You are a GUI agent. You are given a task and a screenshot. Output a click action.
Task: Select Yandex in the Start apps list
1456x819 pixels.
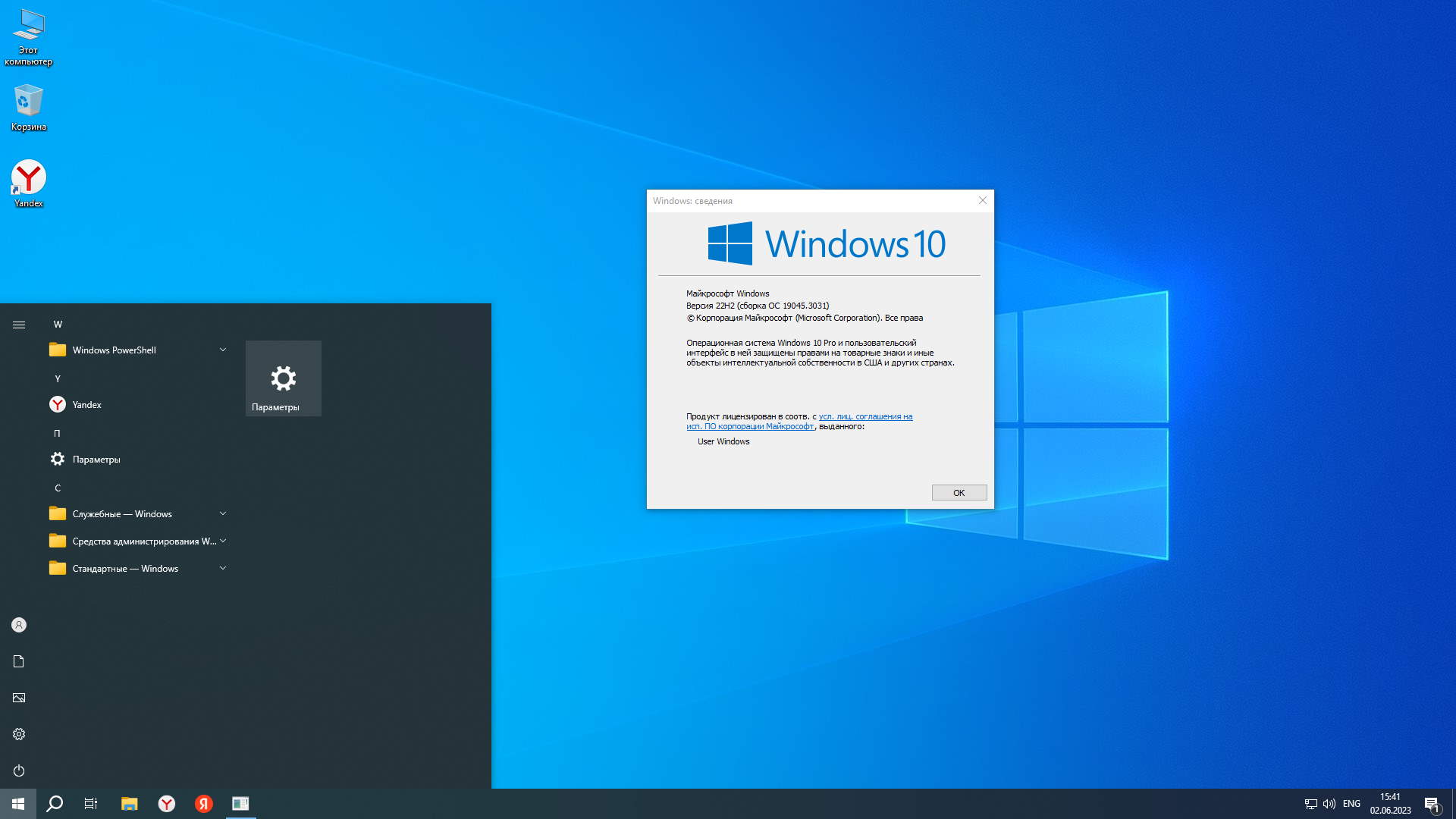pyautogui.click(x=86, y=405)
